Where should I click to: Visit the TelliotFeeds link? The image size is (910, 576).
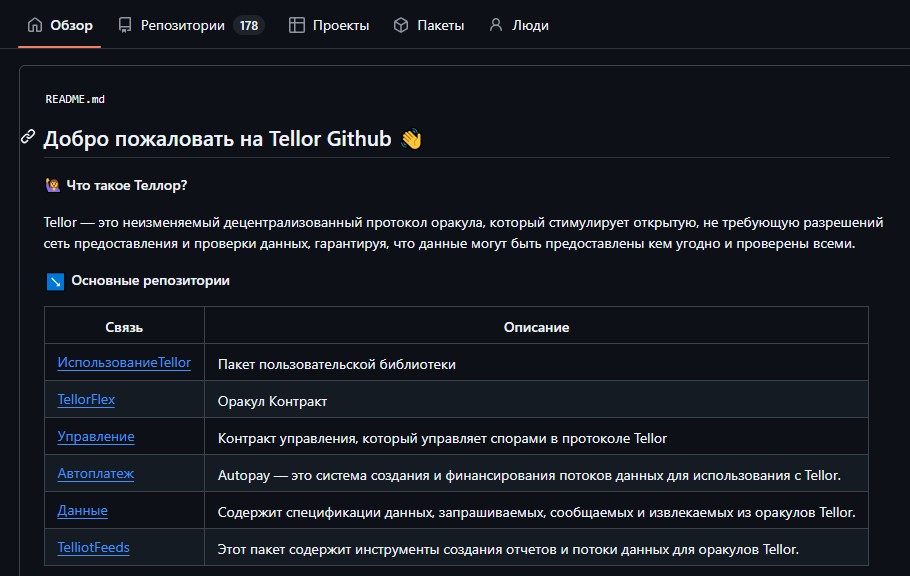(x=94, y=548)
